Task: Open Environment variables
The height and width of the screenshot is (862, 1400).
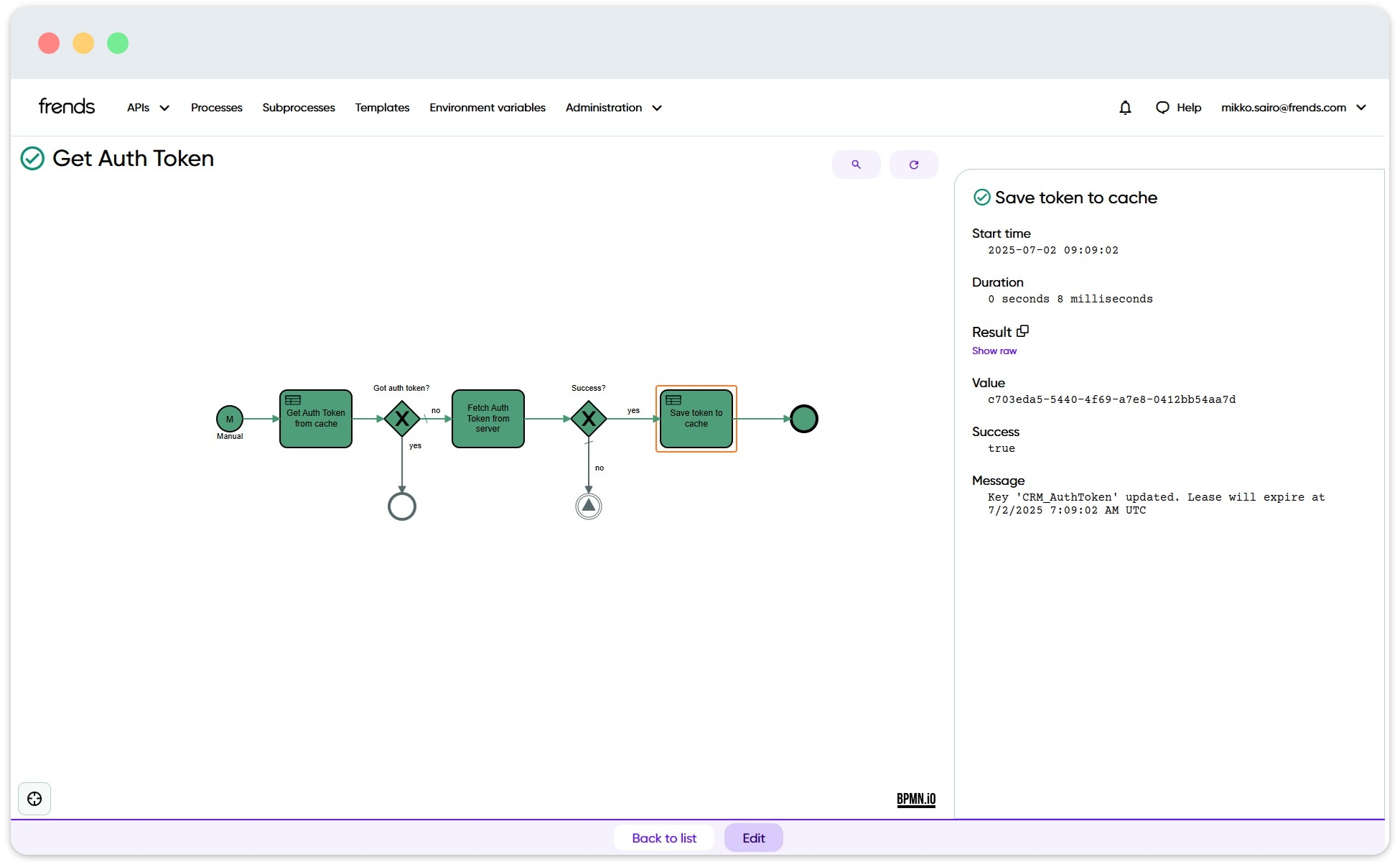Action: pyautogui.click(x=487, y=107)
